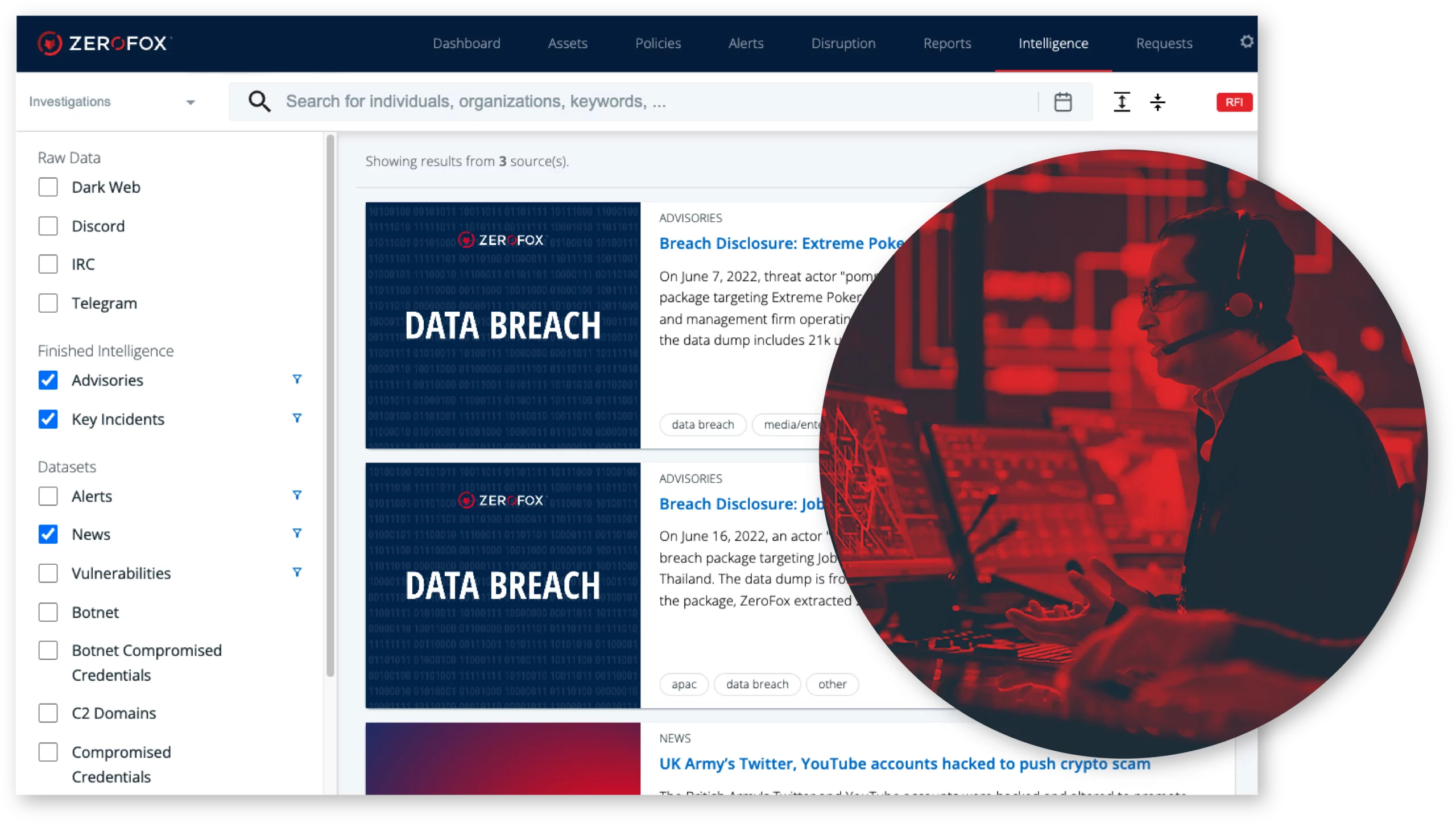Open UK Army's Twitter hacked article

(x=904, y=763)
